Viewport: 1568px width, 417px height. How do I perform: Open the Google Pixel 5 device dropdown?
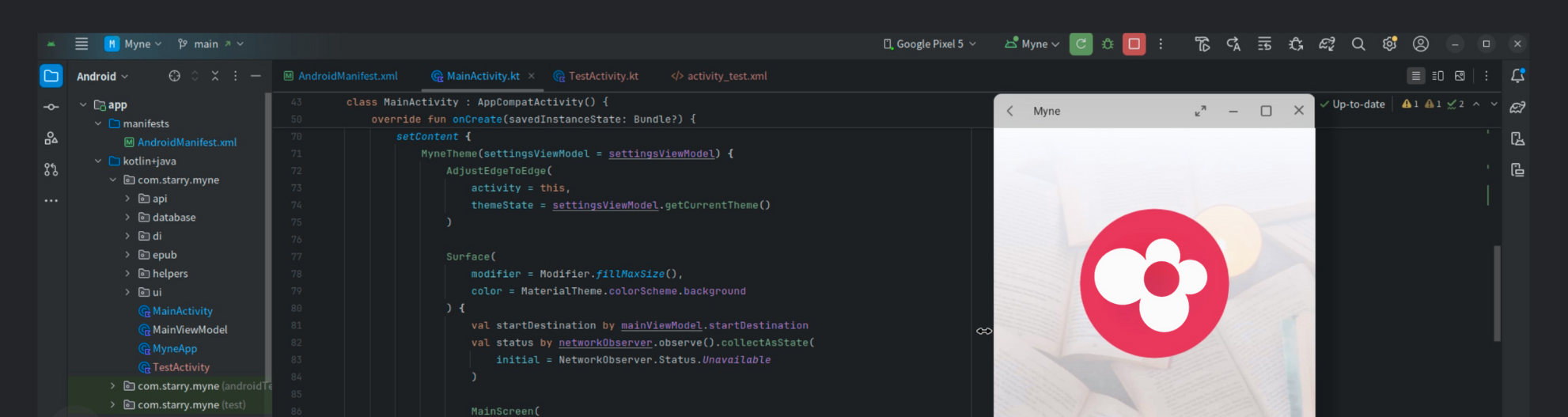coord(930,44)
